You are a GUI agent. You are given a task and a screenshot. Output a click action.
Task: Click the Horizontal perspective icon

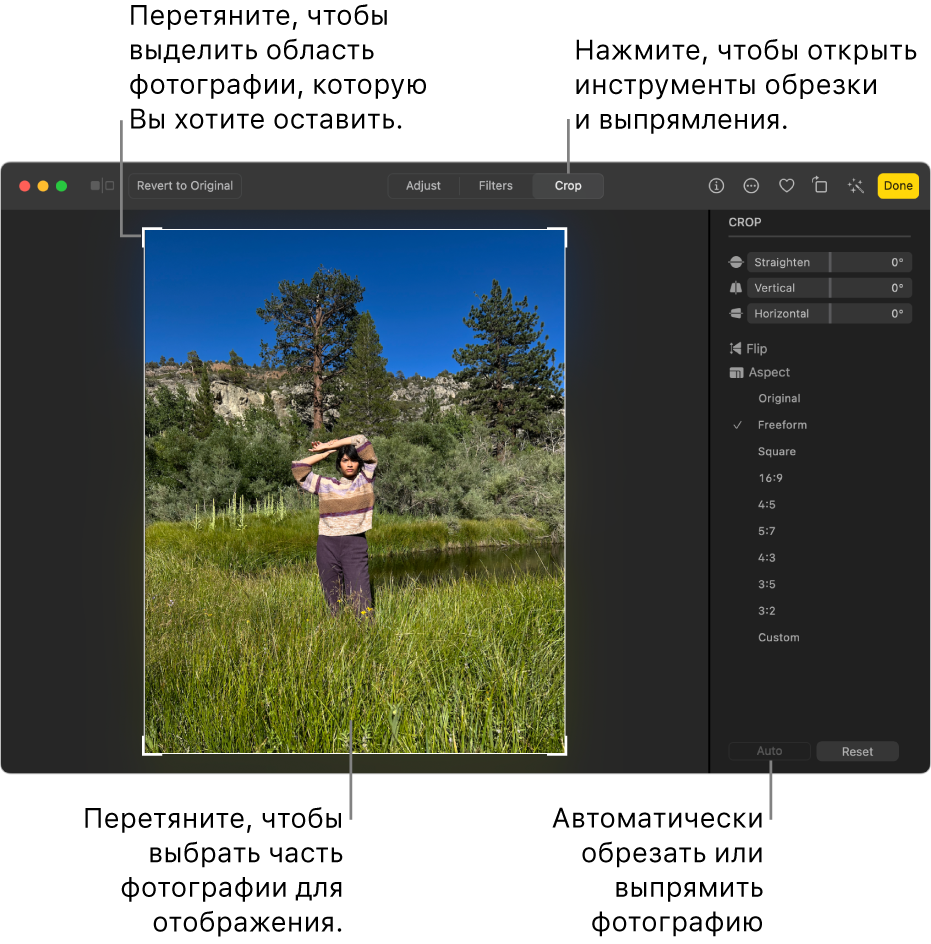pyautogui.click(x=736, y=314)
